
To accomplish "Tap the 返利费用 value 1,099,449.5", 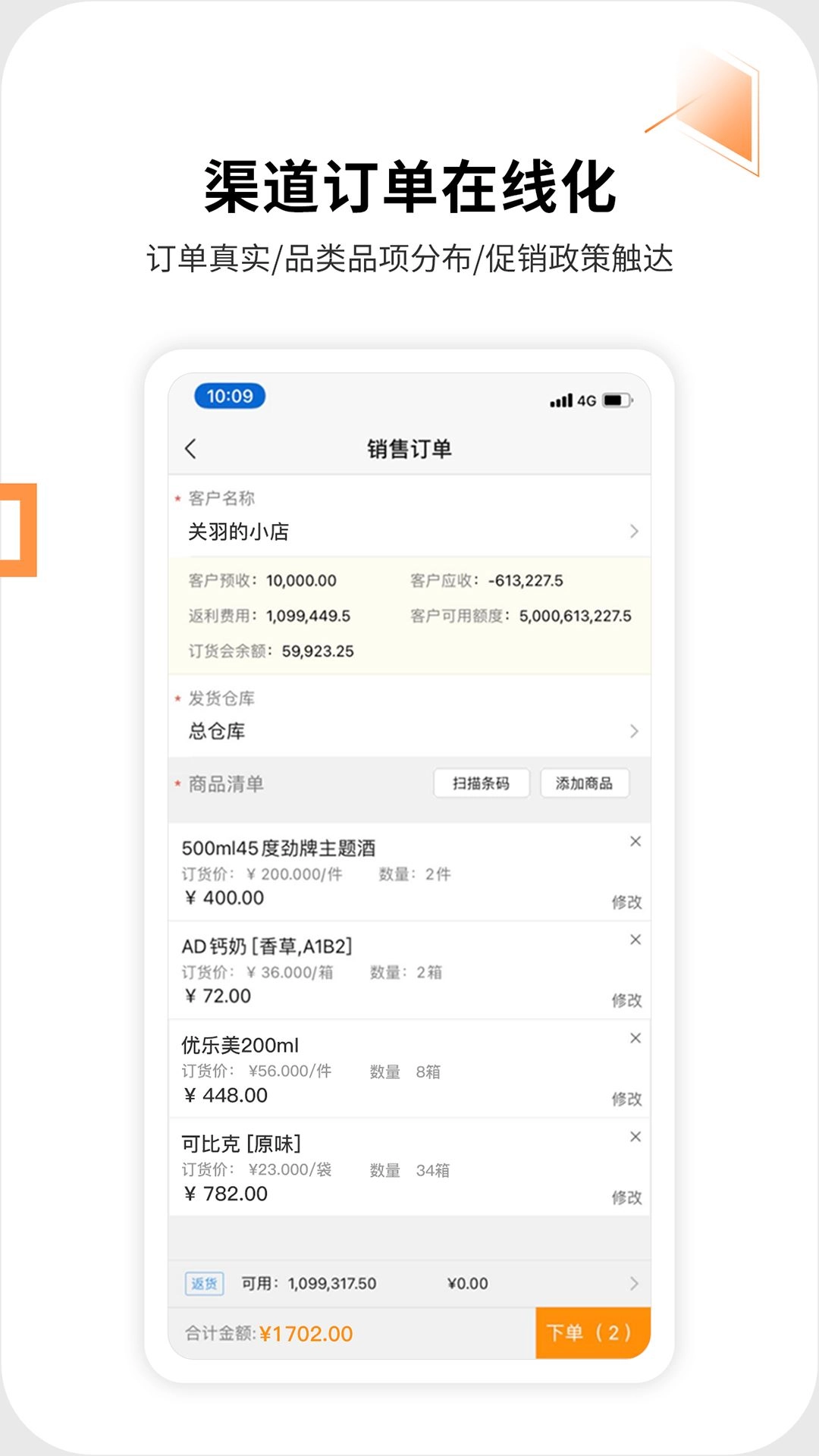I will coord(308,616).
